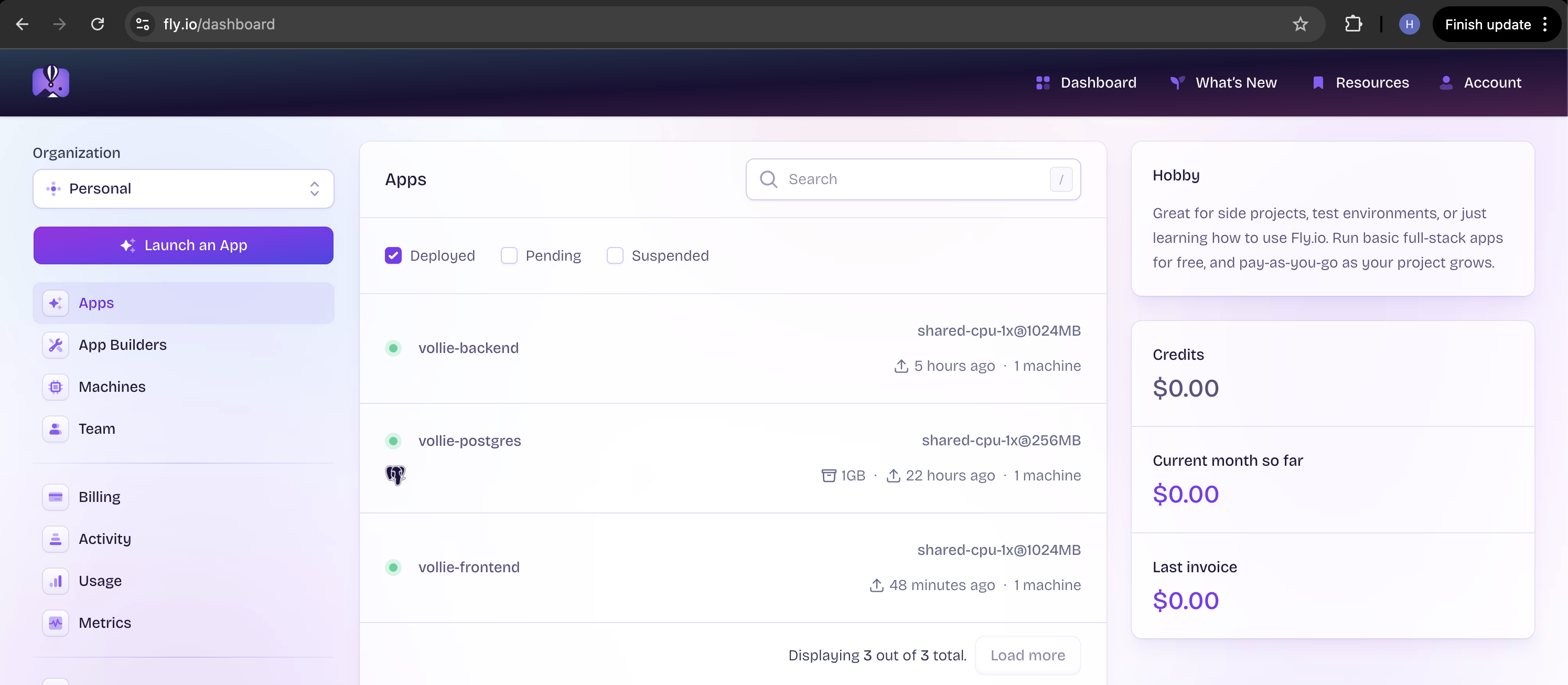
Task: Open the browser extensions puzzle icon
Action: click(1353, 24)
